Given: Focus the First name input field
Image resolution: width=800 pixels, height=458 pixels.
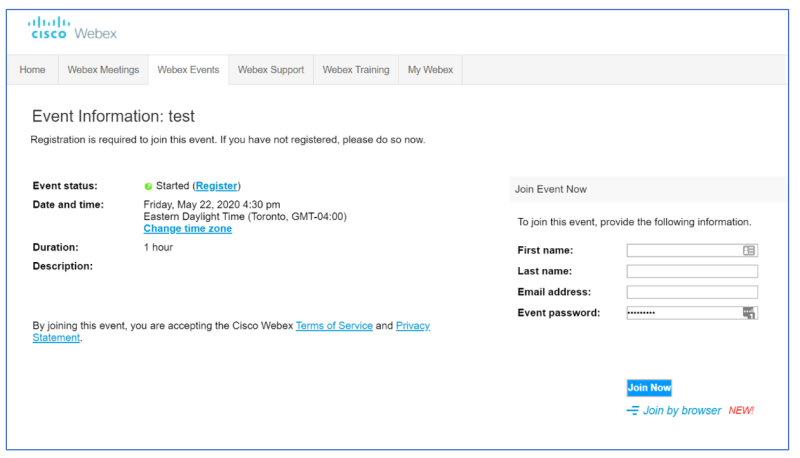Looking at the screenshot, I should [692, 250].
